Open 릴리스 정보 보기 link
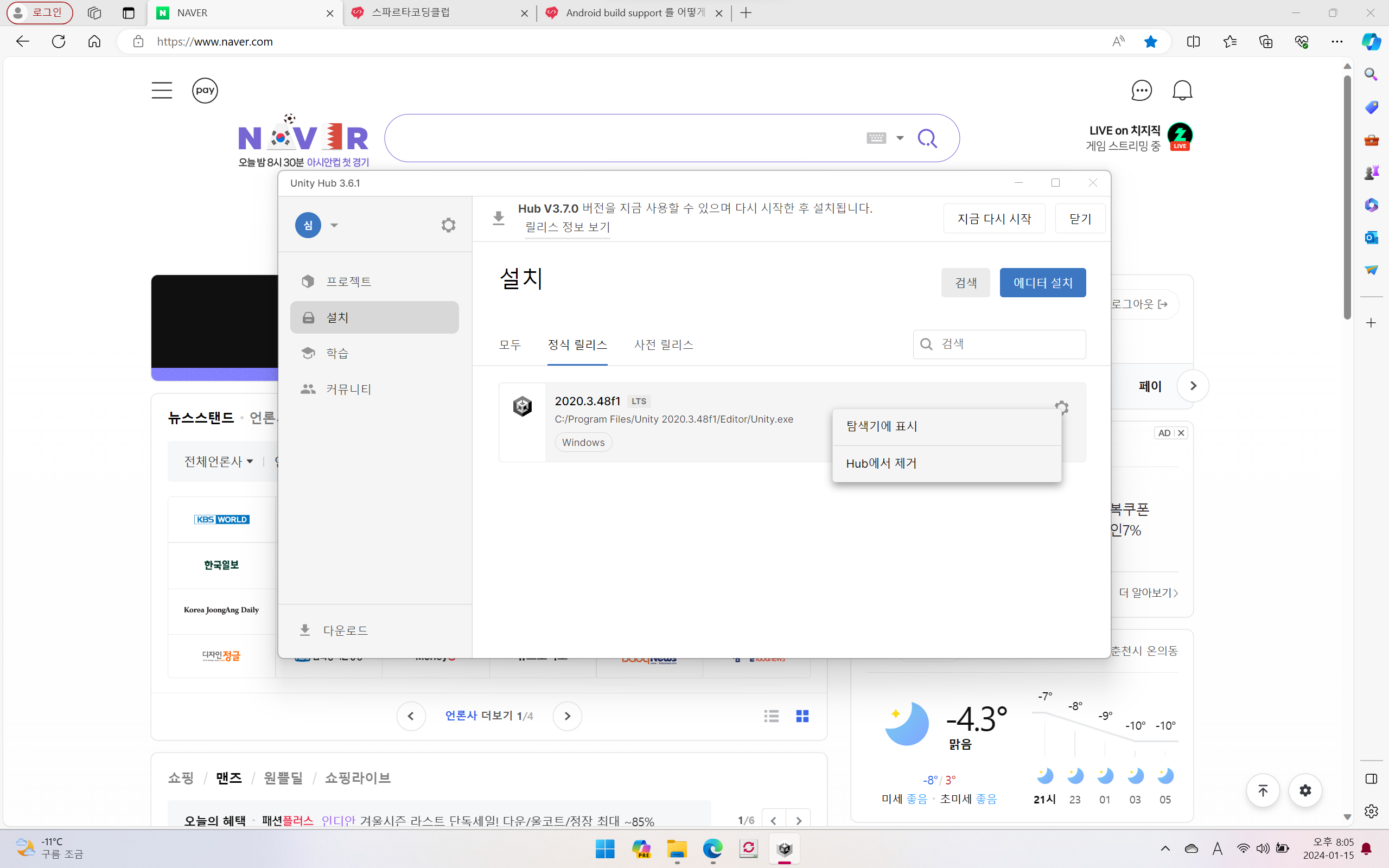This screenshot has height=868, width=1389. click(567, 227)
